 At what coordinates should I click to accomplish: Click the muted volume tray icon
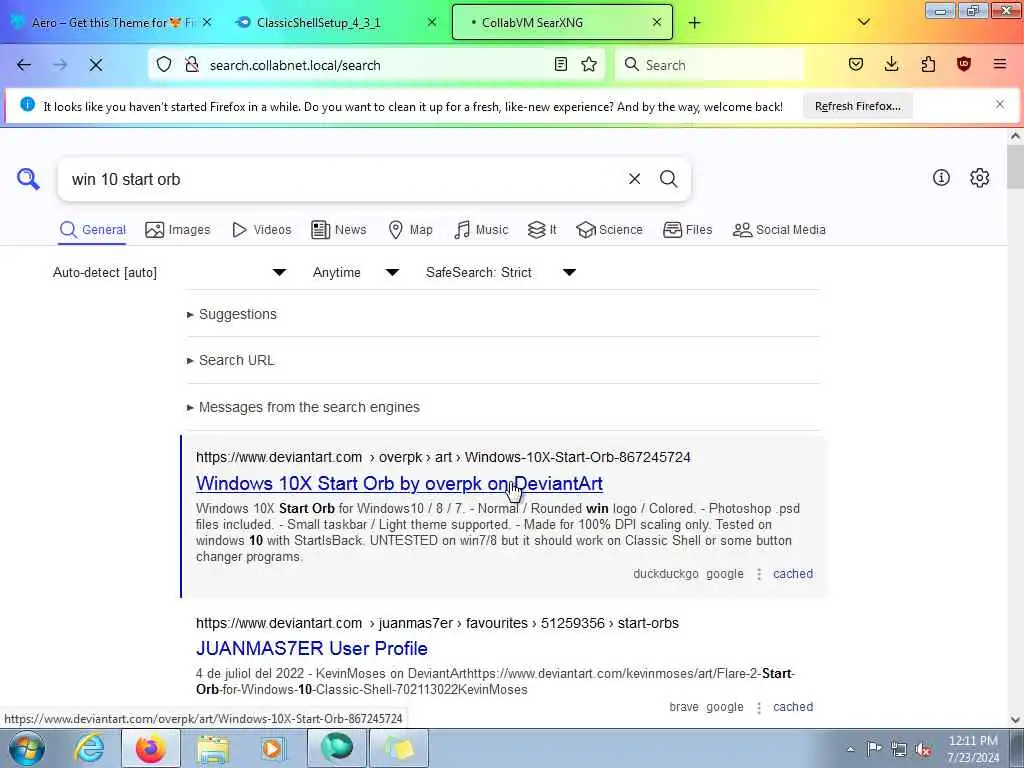pyautogui.click(x=923, y=749)
